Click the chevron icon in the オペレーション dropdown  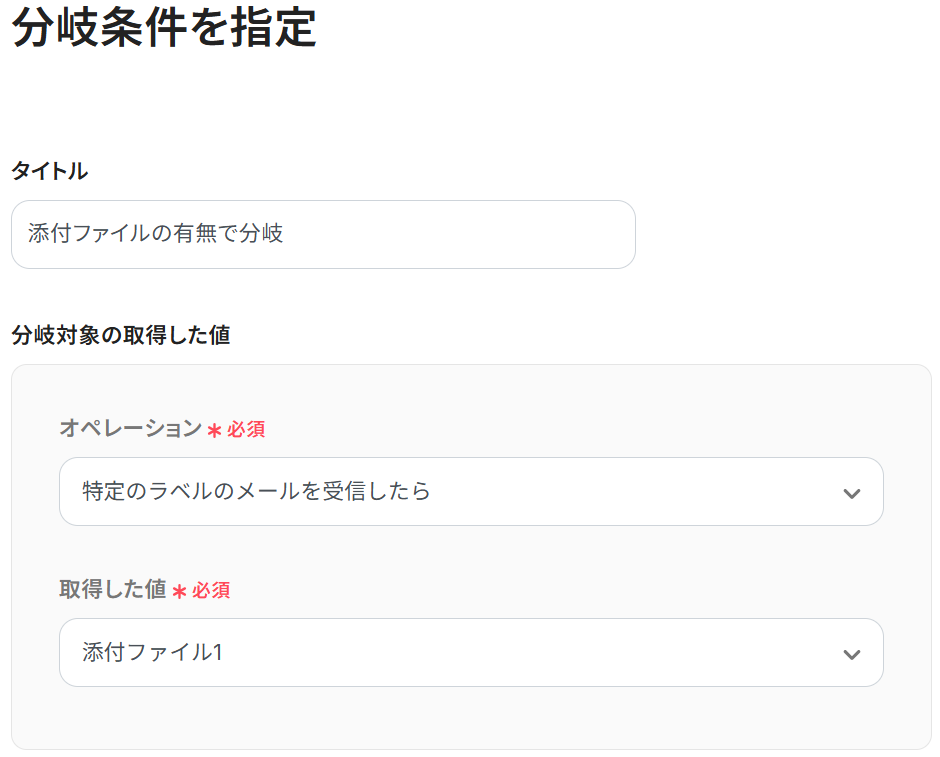coord(851,493)
